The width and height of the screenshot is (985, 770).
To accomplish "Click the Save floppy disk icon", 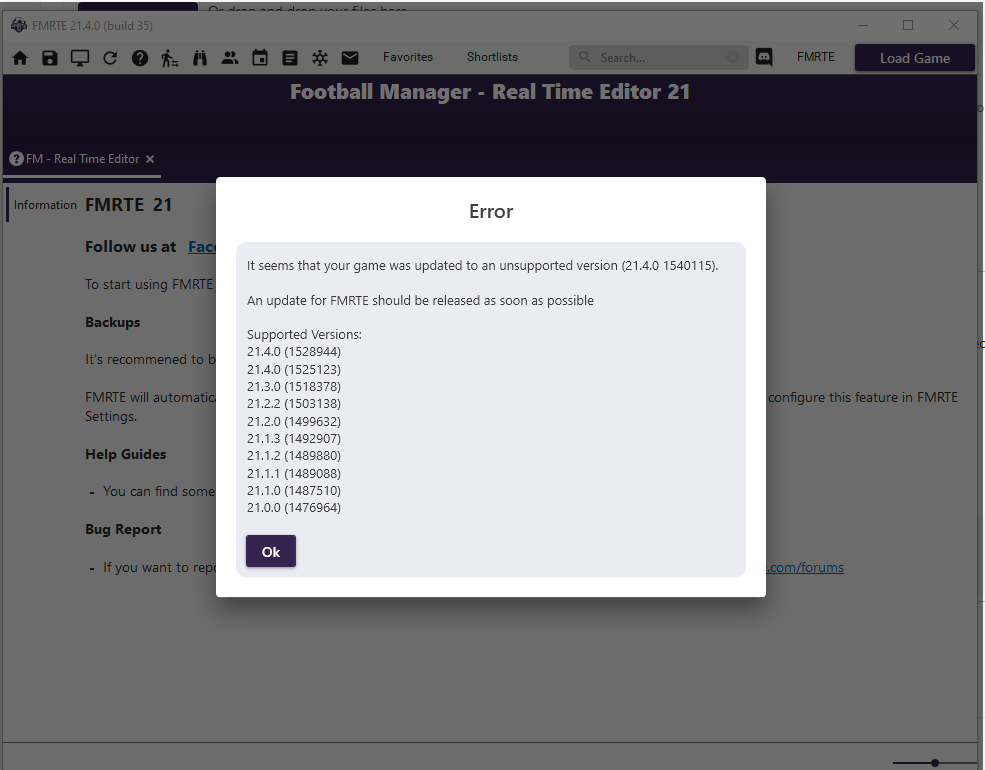I will click(50, 58).
